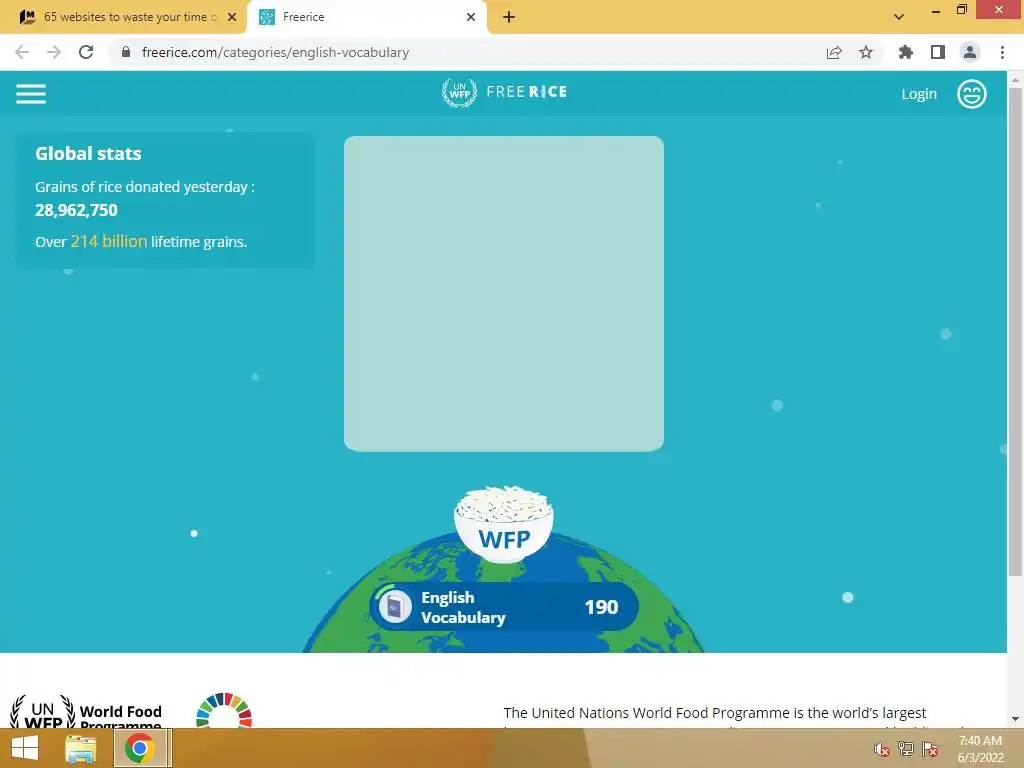Open the Action Center flag icon

(x=930, y=749)
